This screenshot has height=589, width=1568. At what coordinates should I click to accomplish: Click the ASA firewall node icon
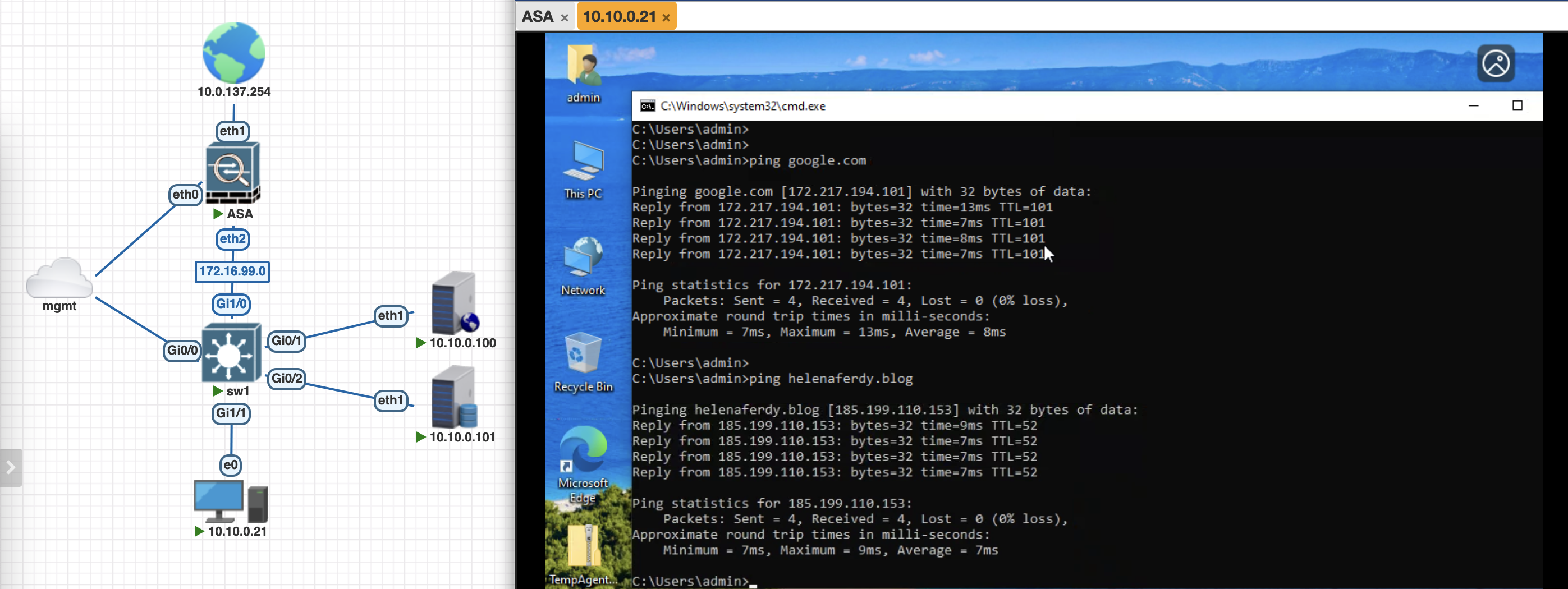coord(232,173)
